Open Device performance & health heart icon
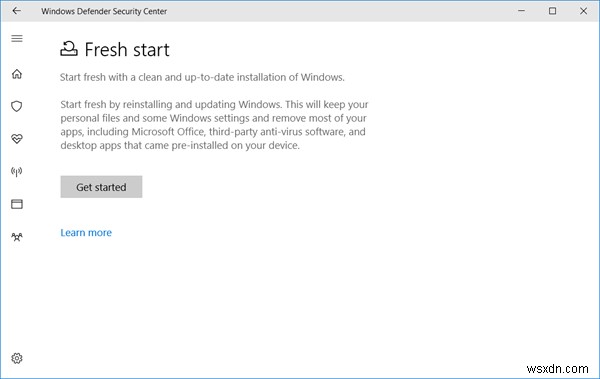Viewport: 600px width, 379px height. click(x=17, y=139)
